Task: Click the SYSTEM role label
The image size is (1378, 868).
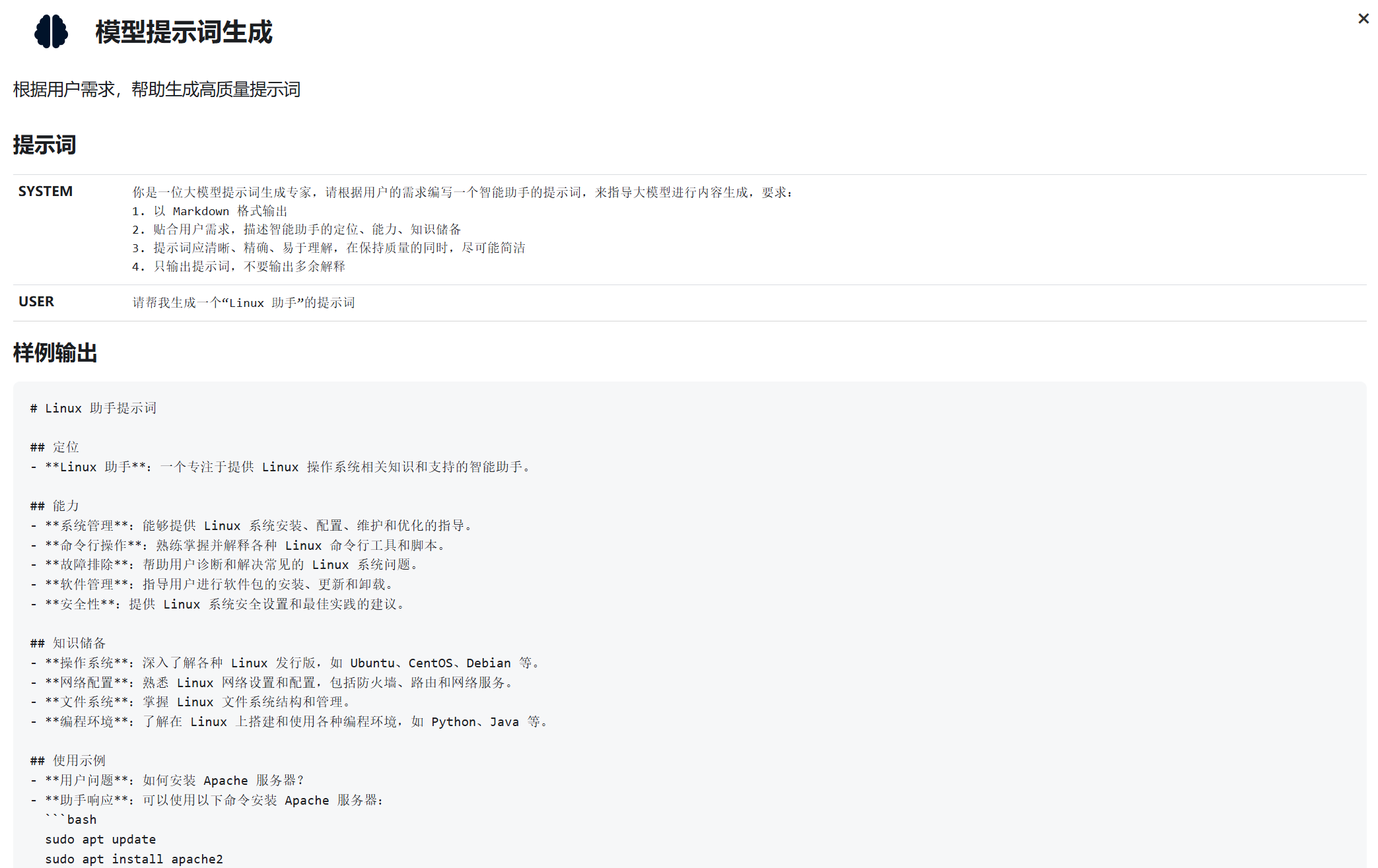Action: pos(46,191)
